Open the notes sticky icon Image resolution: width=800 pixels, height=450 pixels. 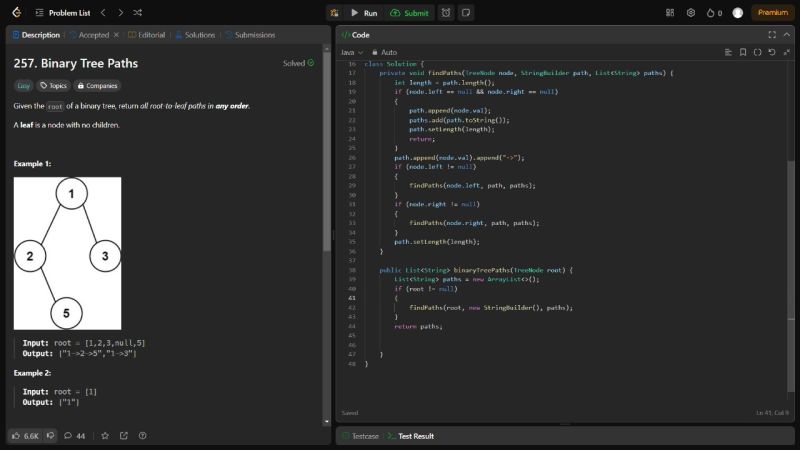[466, 13]
